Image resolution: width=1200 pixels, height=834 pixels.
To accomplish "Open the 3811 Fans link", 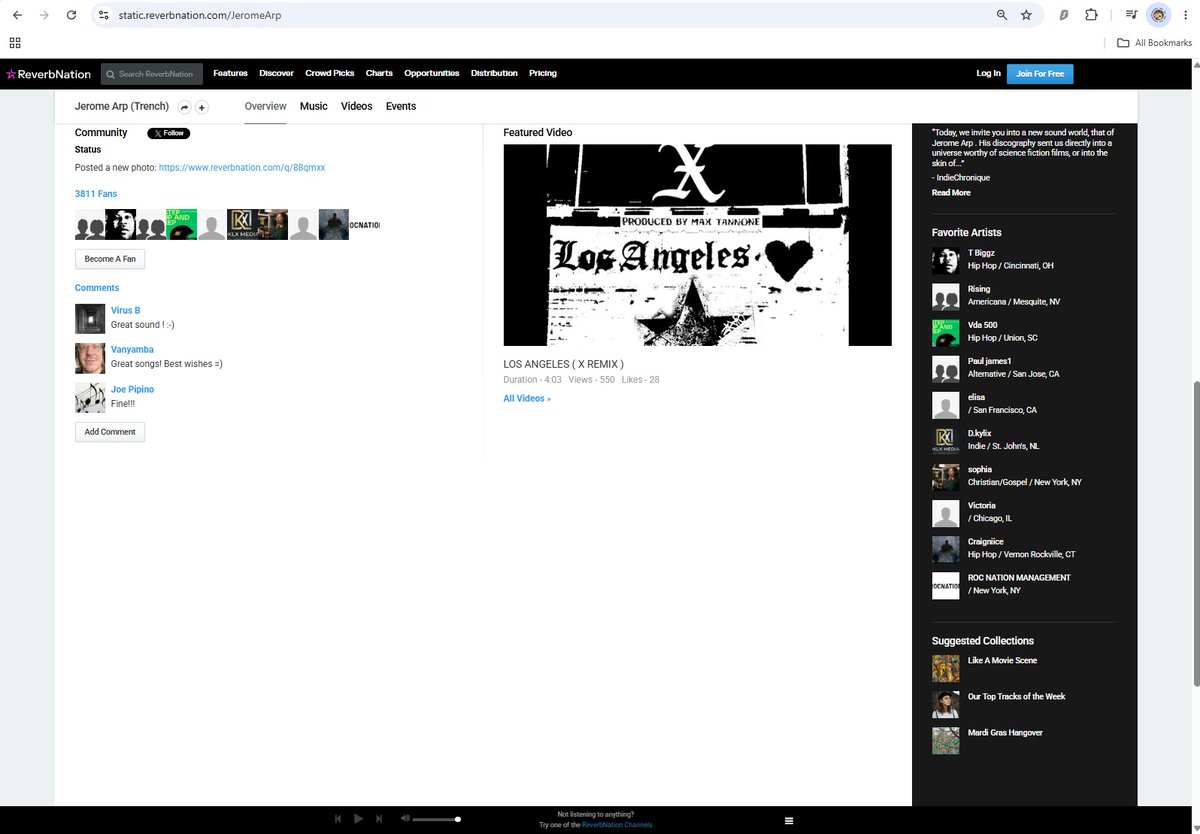I will [x=96, y=194].
